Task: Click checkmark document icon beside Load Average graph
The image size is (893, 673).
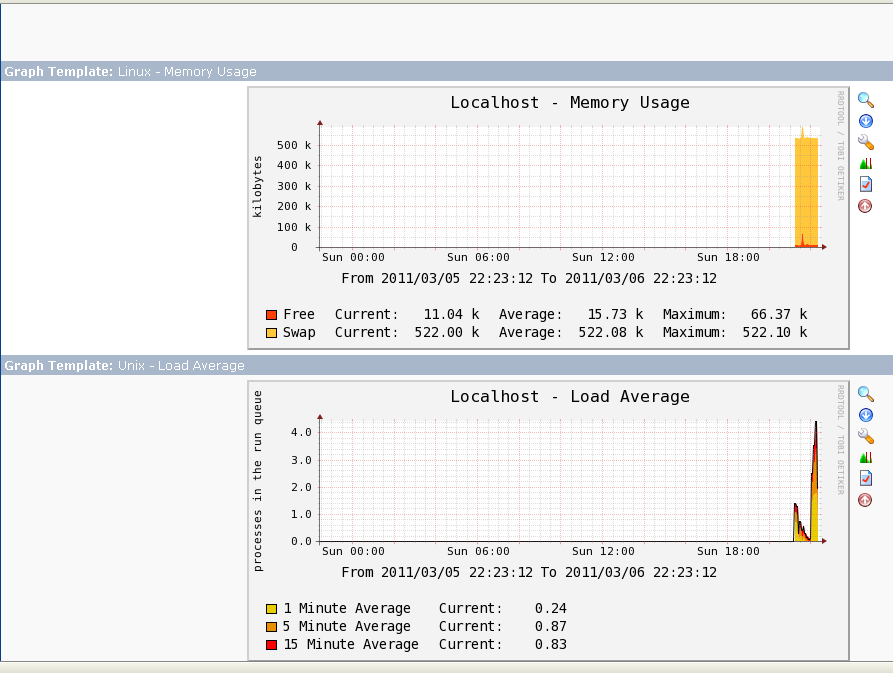Action: (866, 478)
